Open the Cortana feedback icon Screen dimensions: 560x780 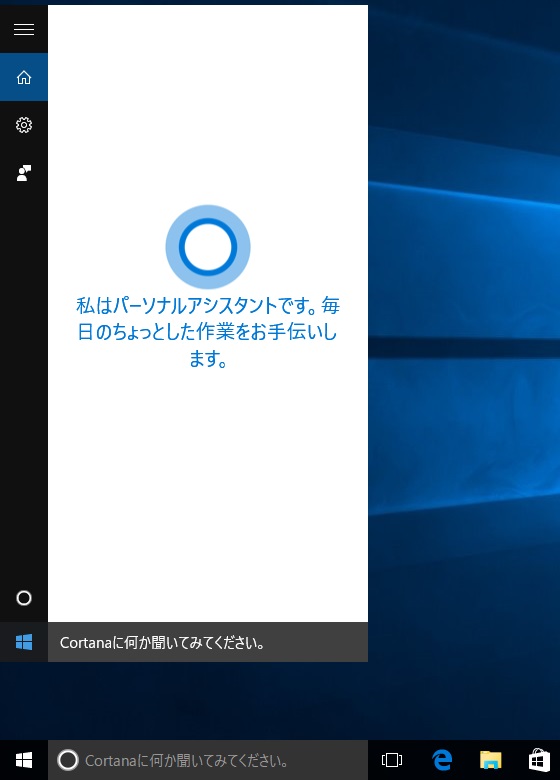(x=24, y=173)
